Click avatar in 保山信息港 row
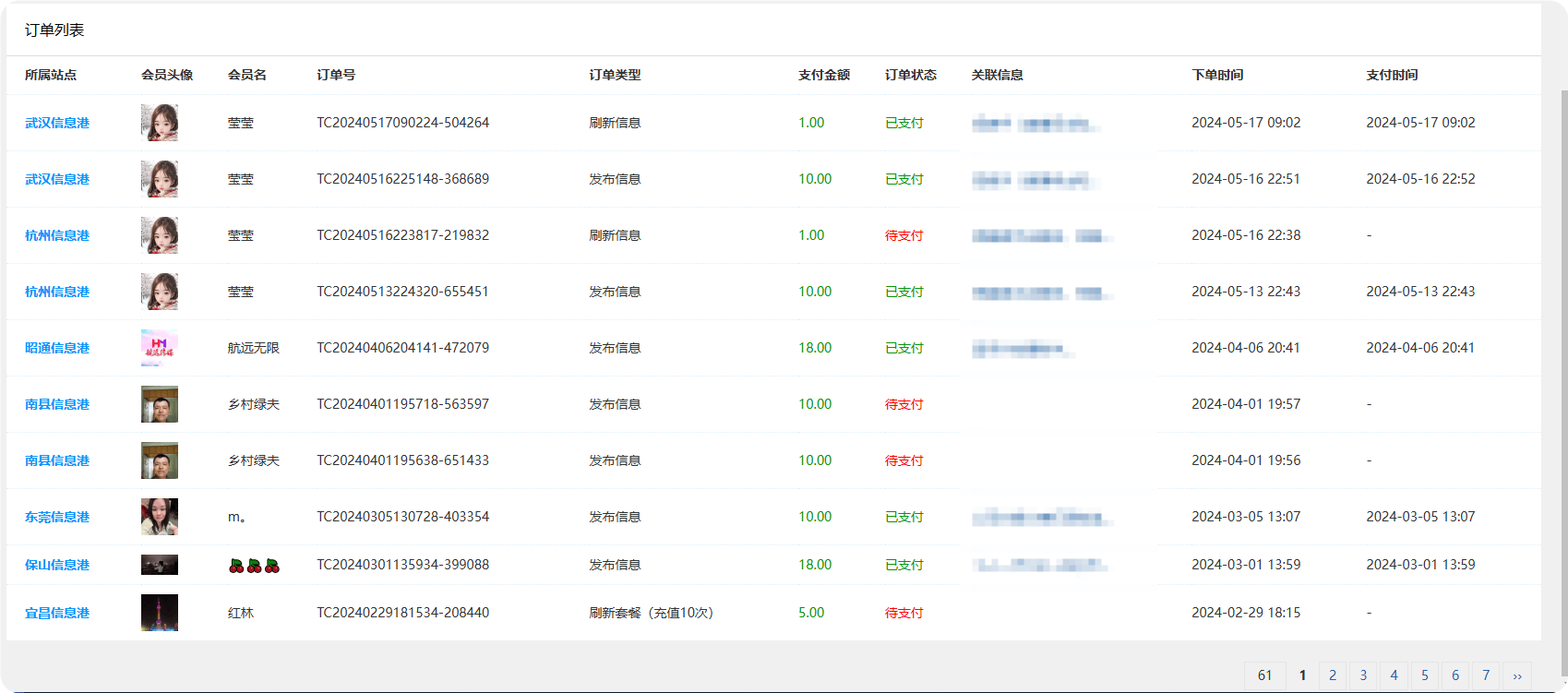 [160, 565]
